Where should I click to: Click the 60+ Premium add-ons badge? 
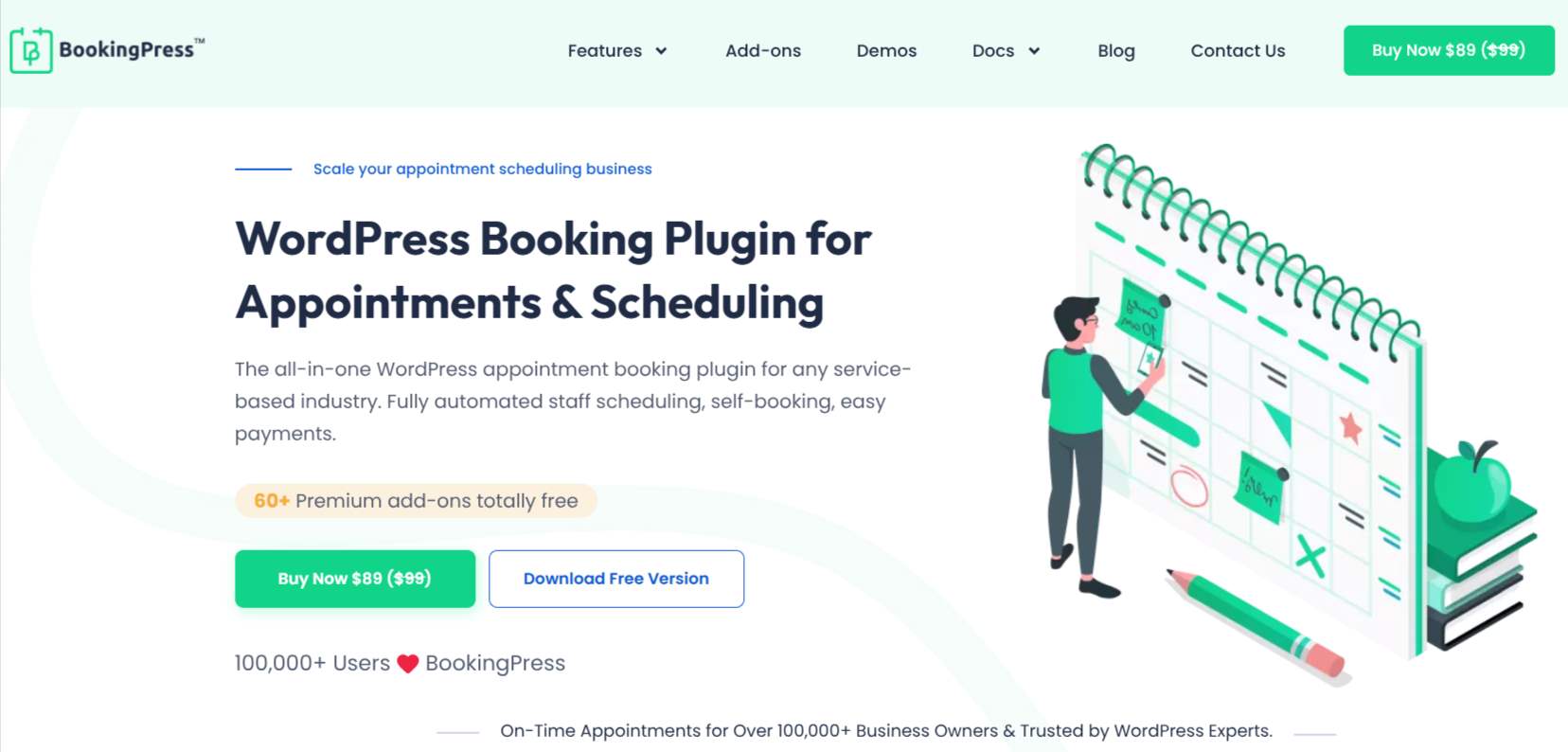(416, 501)
